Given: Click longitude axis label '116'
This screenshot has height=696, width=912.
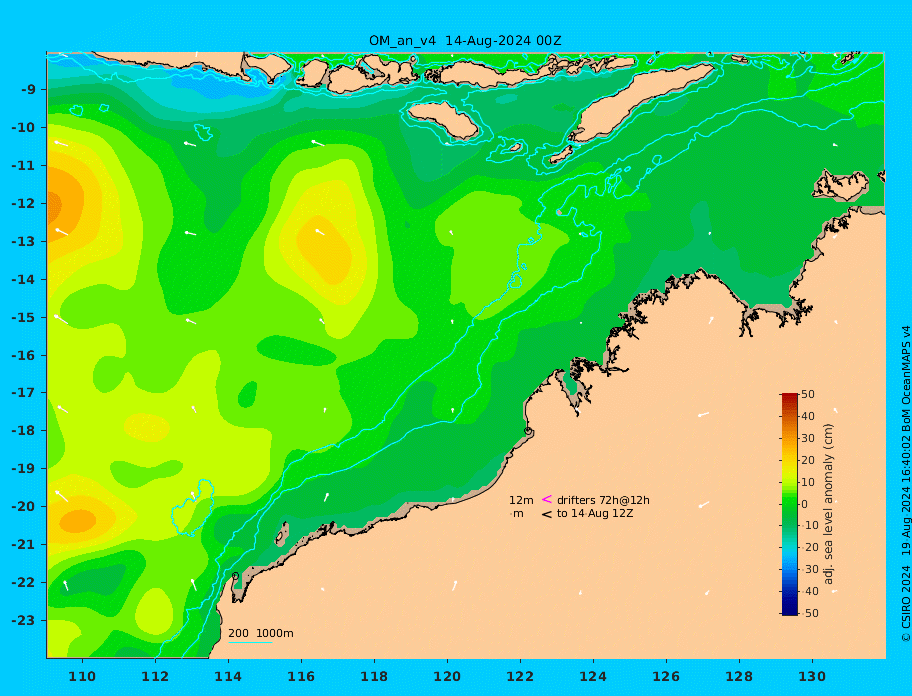Looking at the screenshot, I should (301, 677).
